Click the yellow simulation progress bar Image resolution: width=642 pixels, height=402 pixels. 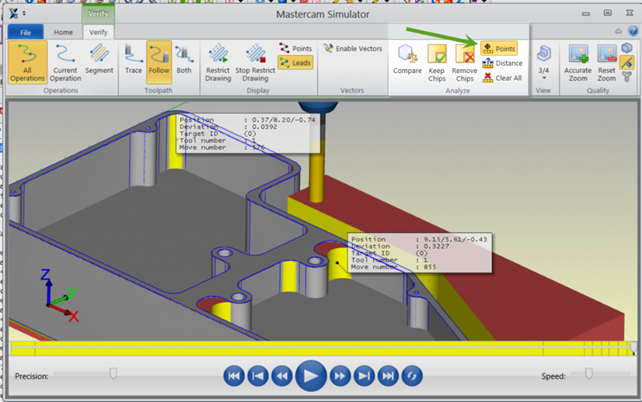tap(323, 348)
